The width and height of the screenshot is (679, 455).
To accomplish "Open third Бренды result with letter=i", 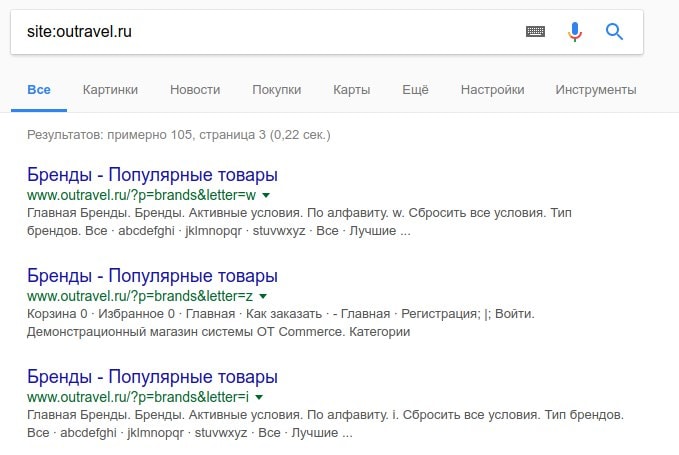I will (152, 378).
